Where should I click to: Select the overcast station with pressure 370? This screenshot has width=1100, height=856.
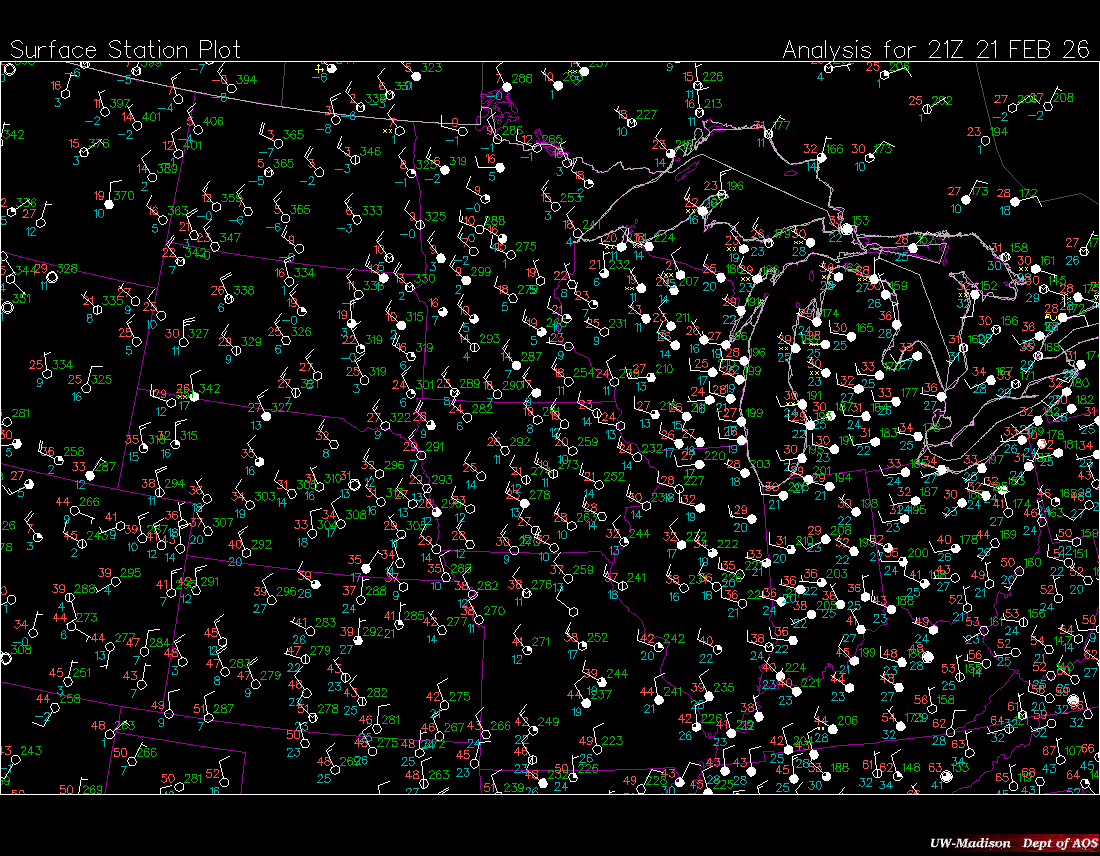click(x=107, y=204)
